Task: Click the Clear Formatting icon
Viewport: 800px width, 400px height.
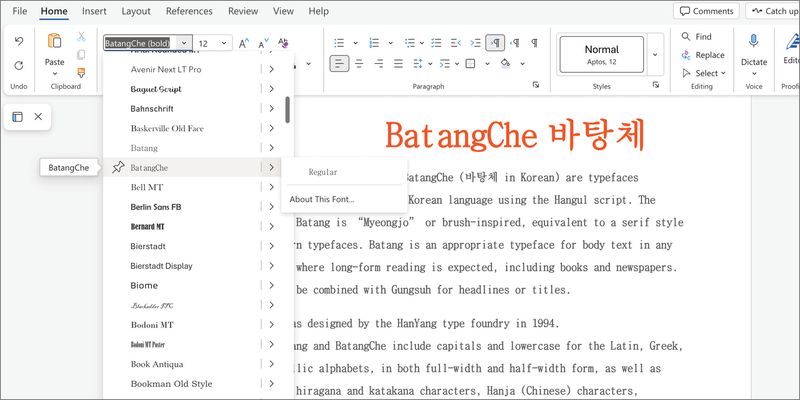Action: click(x=284, y=43)
